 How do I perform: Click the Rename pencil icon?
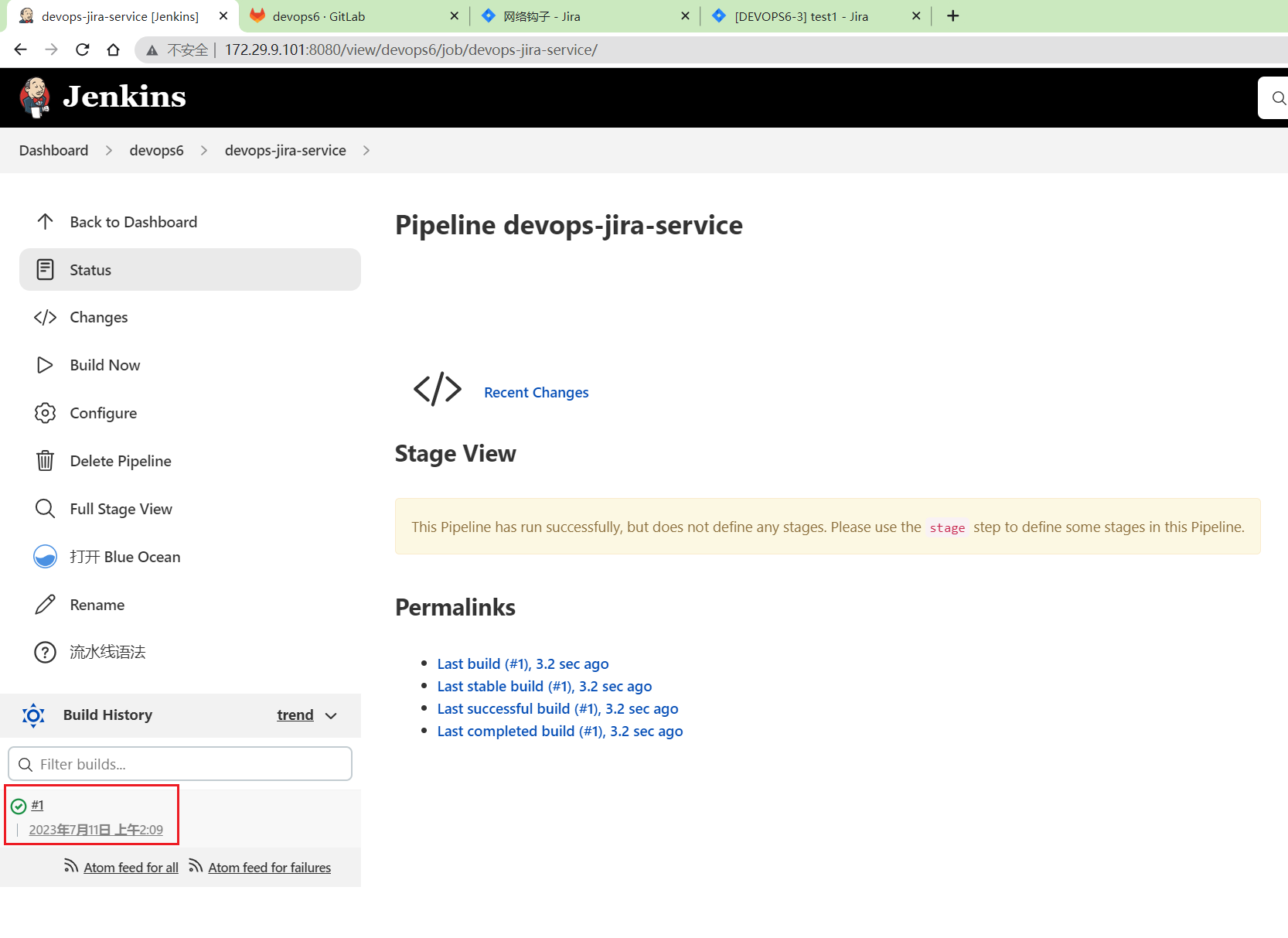[x=45, y=605]
